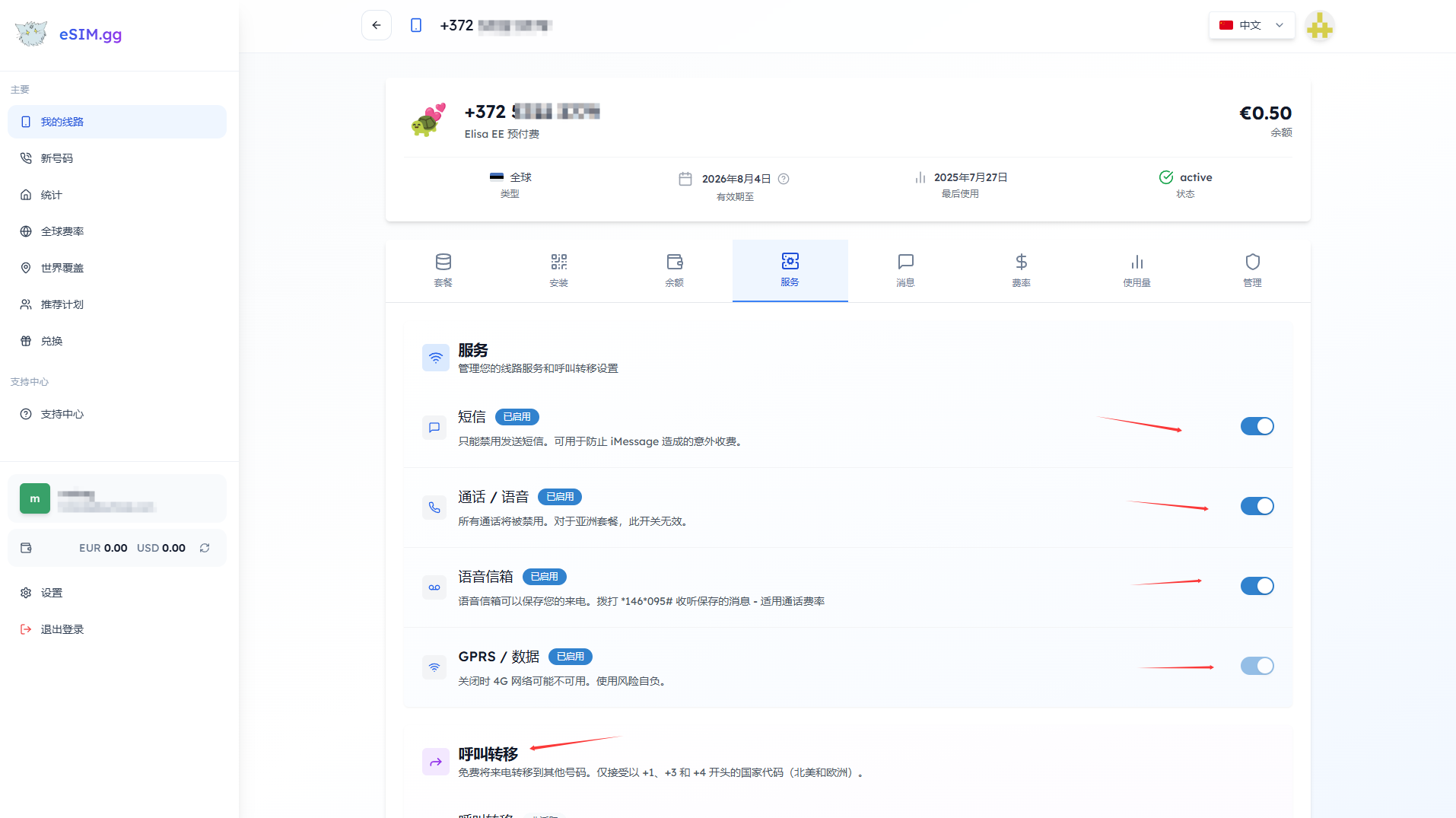Disable the 短信 SMS toggle
This screenshot has height=818, width=1456.
[1257, 426]
